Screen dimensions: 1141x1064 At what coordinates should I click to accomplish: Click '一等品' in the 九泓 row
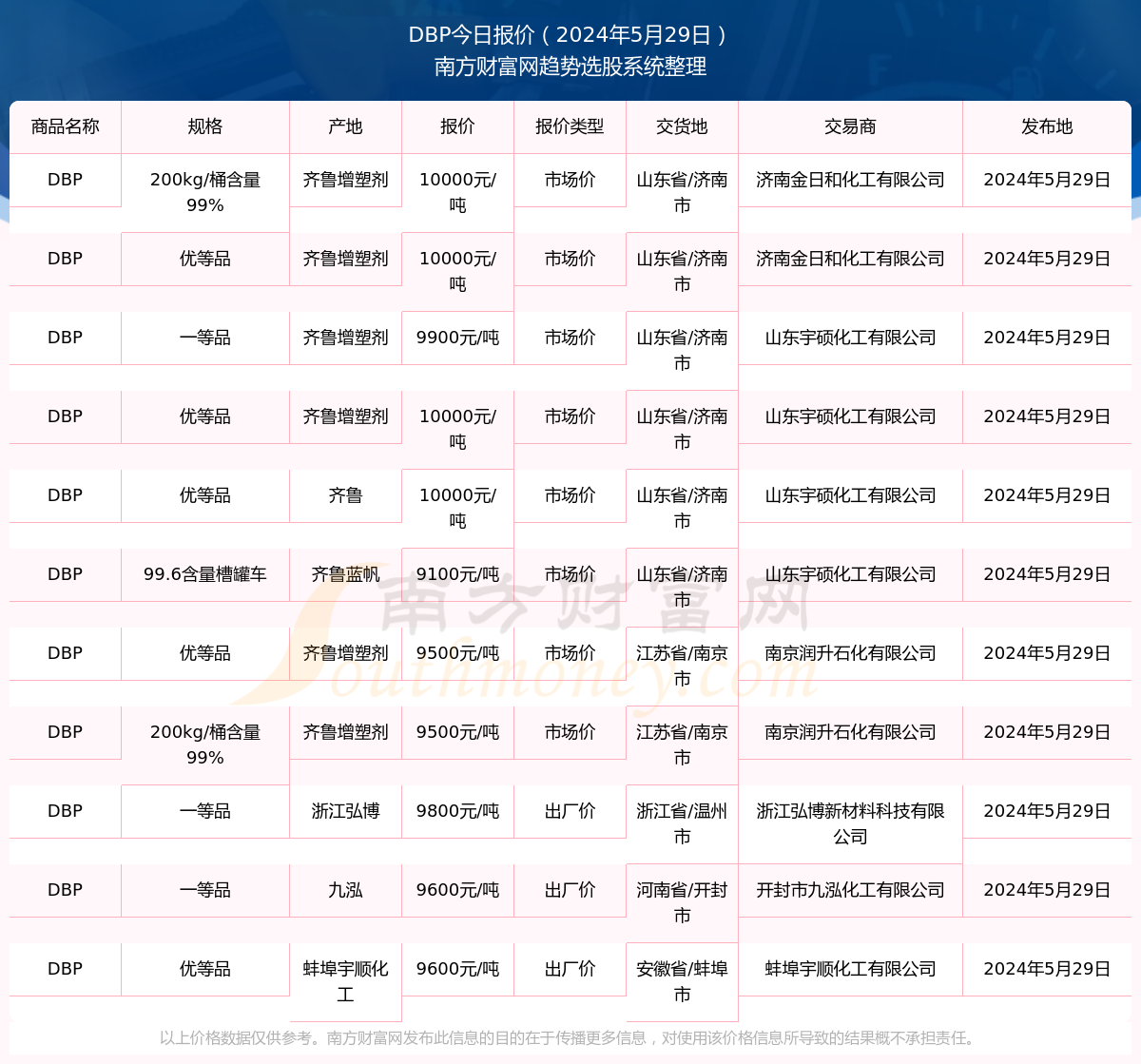(205, 890)
